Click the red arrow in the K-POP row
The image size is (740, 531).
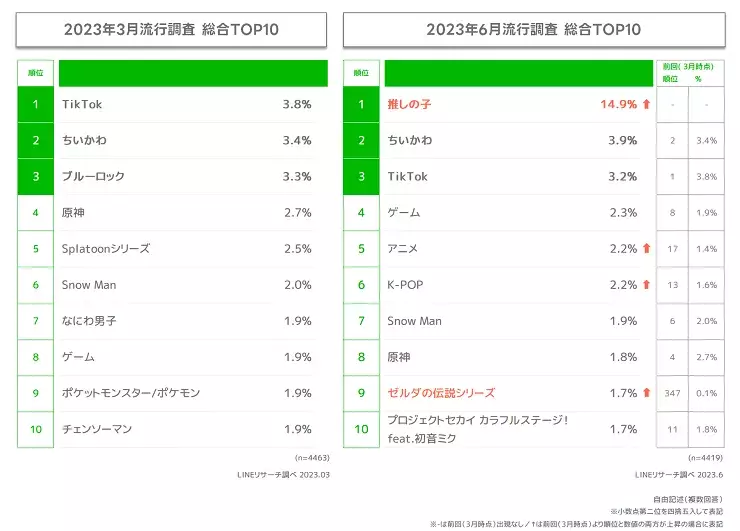click(646, 285)
